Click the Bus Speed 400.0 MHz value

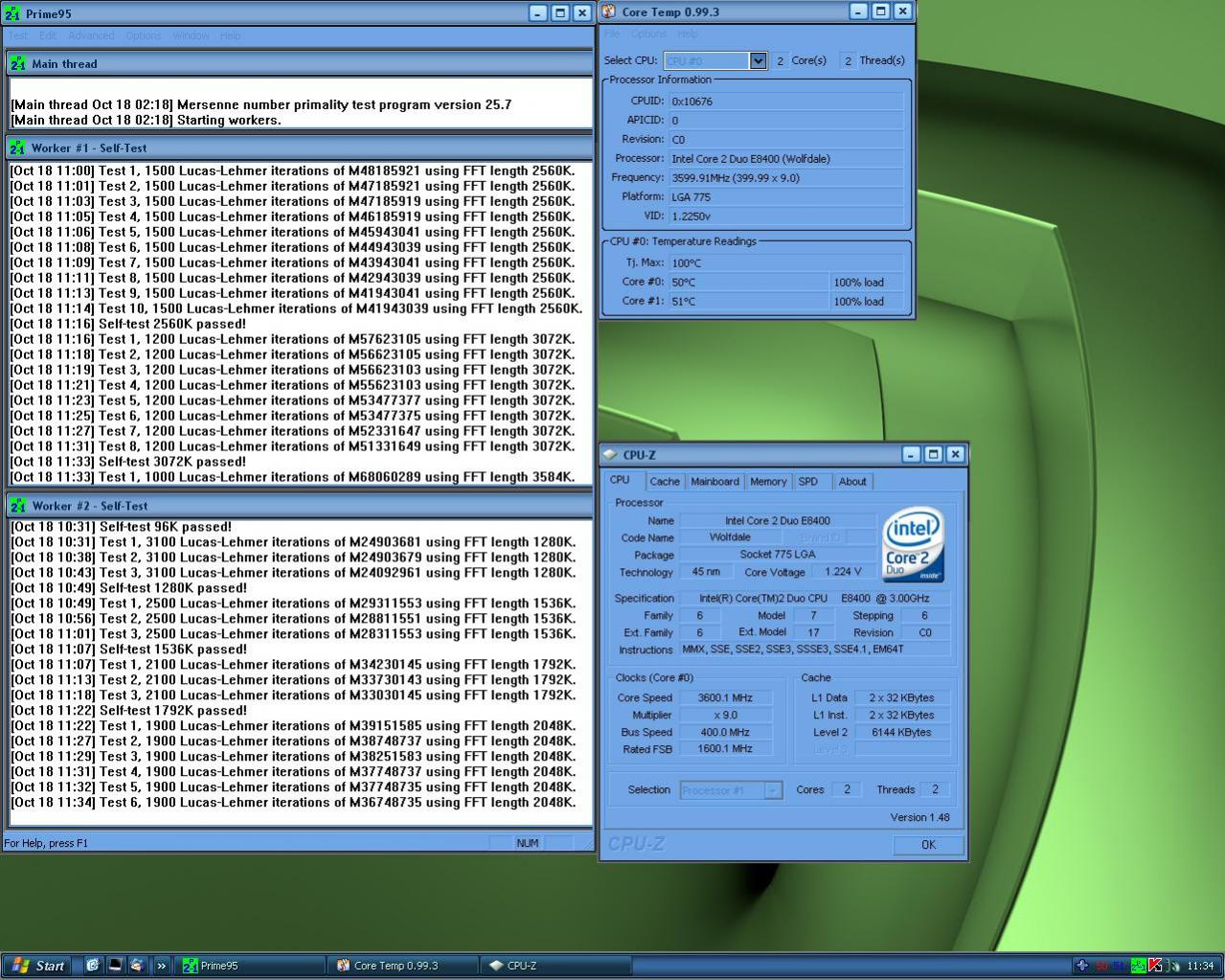tap(725, 733)
